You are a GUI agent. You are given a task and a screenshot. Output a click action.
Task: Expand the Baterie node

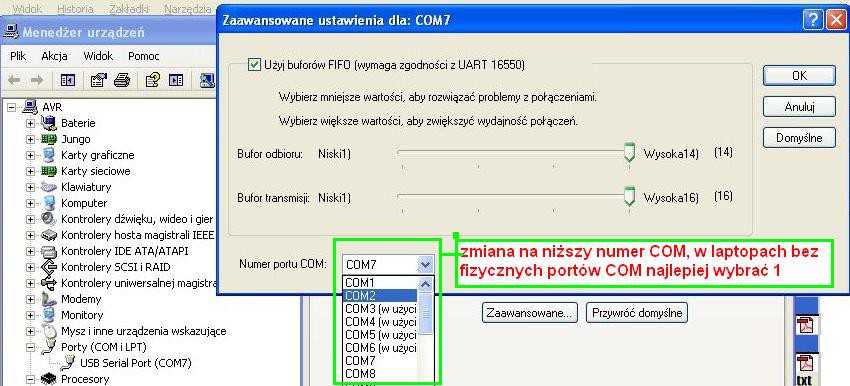pos(30,124)
